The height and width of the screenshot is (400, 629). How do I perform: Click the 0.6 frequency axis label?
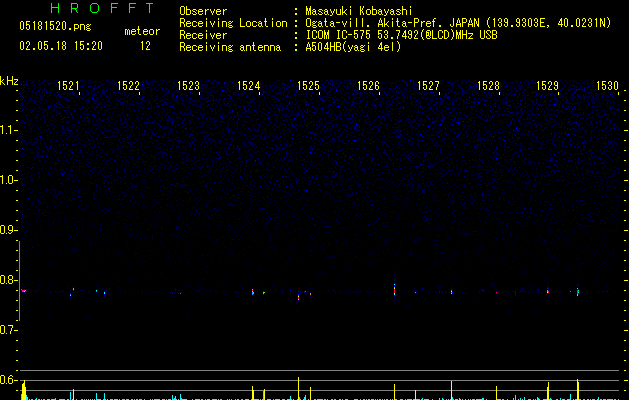point(8,380)
